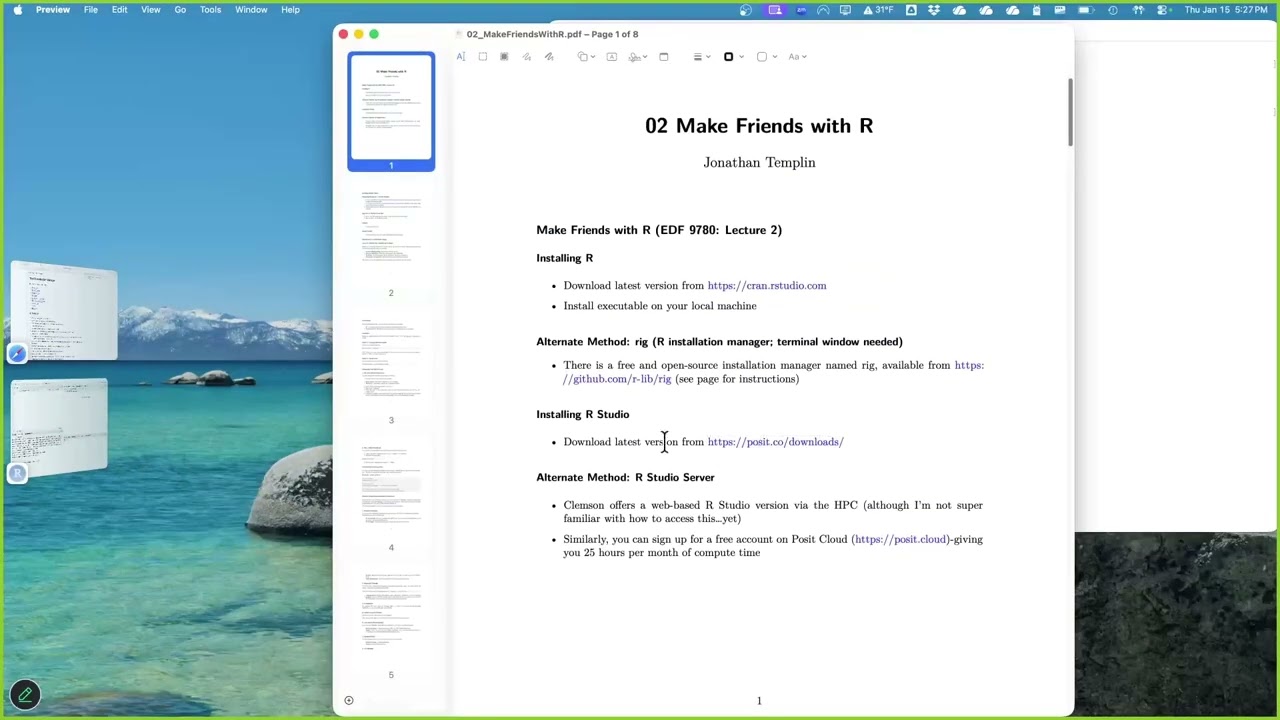Select the Sketch tool

coord(527,57)
